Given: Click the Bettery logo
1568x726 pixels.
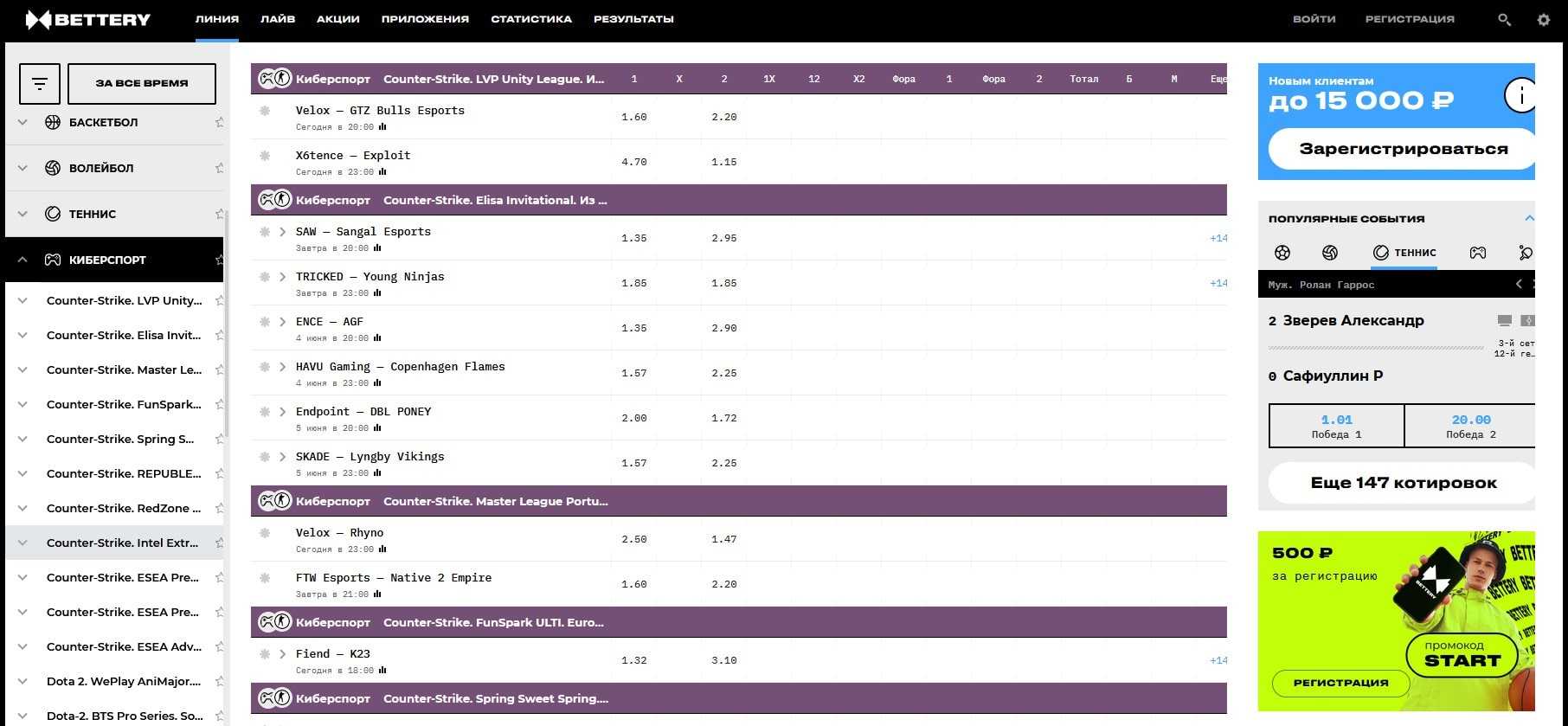Looking at the screenshot, I should [x=87, y=19].
